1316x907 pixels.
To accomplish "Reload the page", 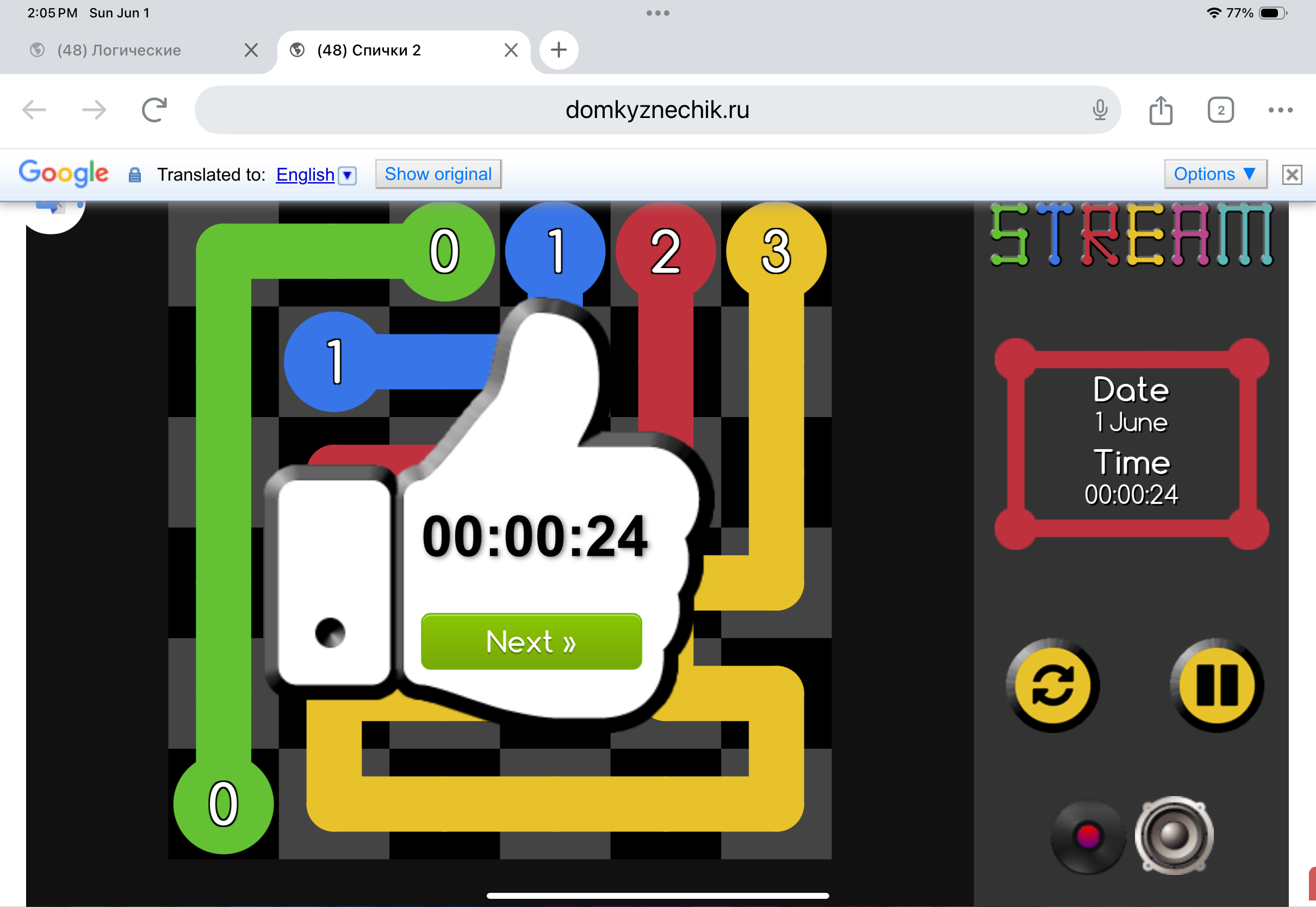I will tap(154, 110).
